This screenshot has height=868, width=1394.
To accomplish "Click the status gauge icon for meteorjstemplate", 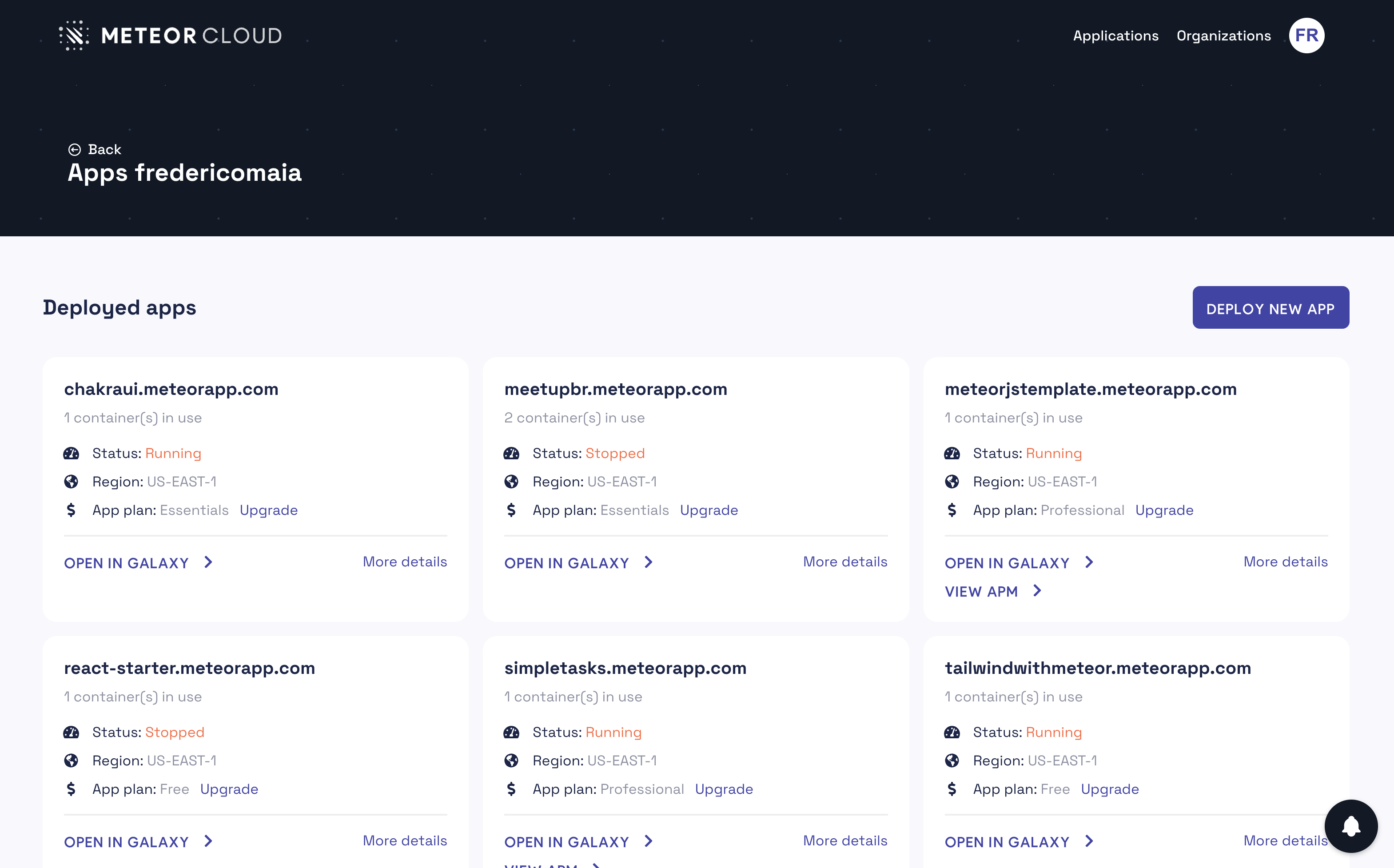I will [x=952, y=454].
